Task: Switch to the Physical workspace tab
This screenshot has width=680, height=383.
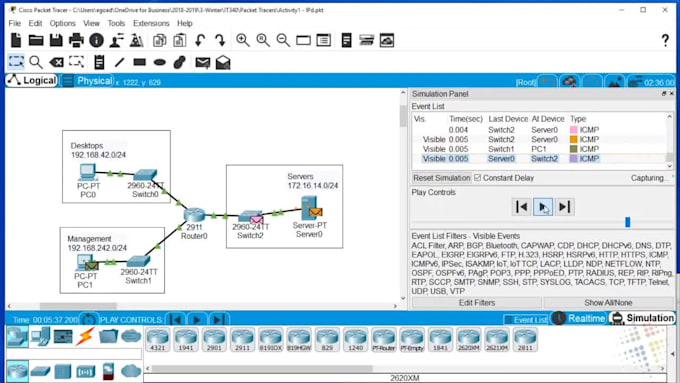Action: tap(88, 81)
